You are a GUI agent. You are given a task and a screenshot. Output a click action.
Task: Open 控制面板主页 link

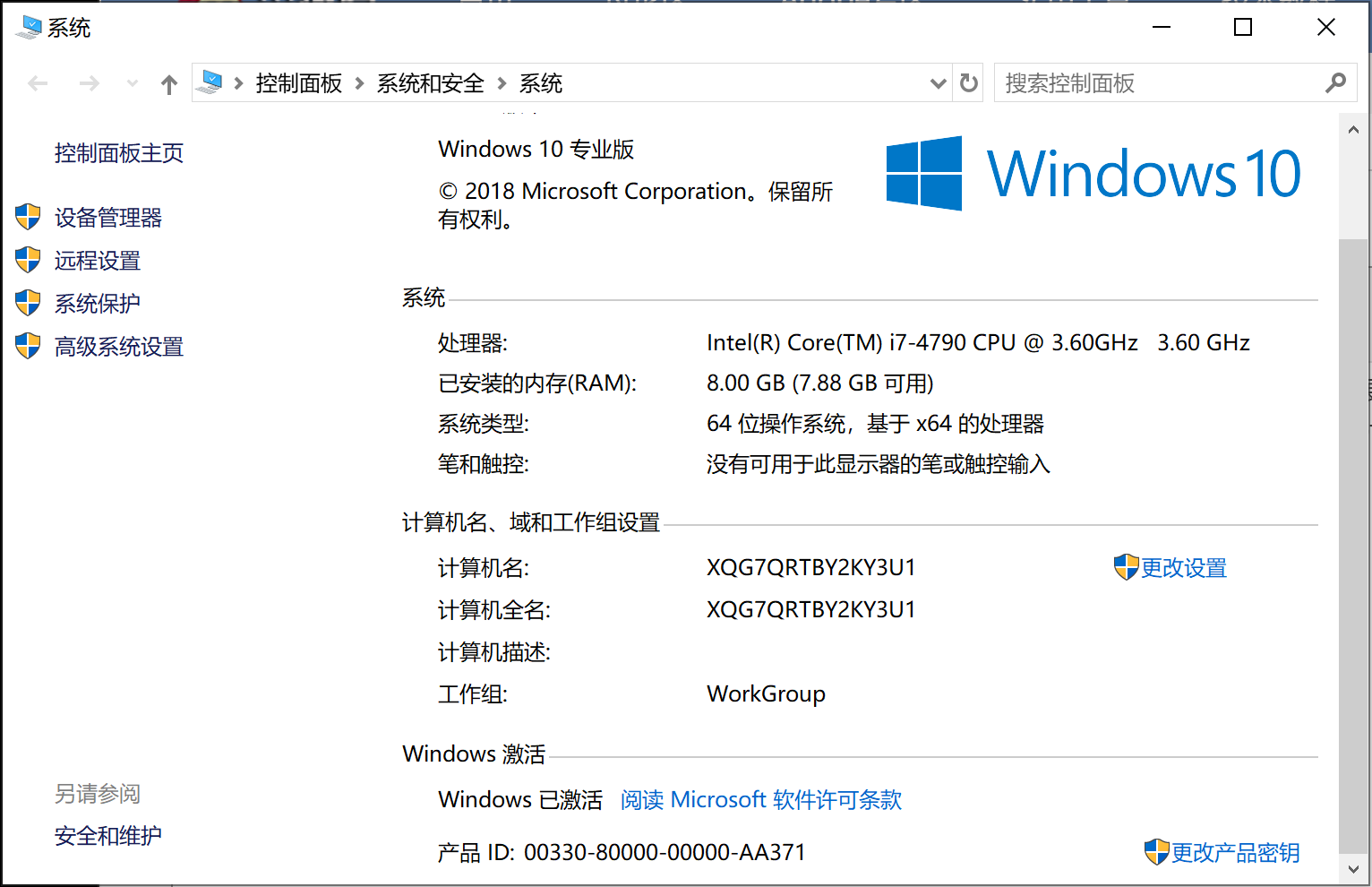click(119, 153)
